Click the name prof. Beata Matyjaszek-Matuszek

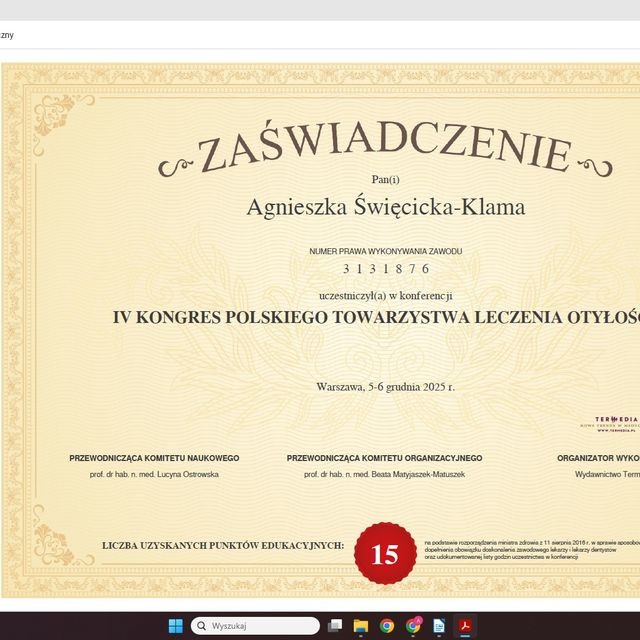pyautogui.click(x=384, y=474)
